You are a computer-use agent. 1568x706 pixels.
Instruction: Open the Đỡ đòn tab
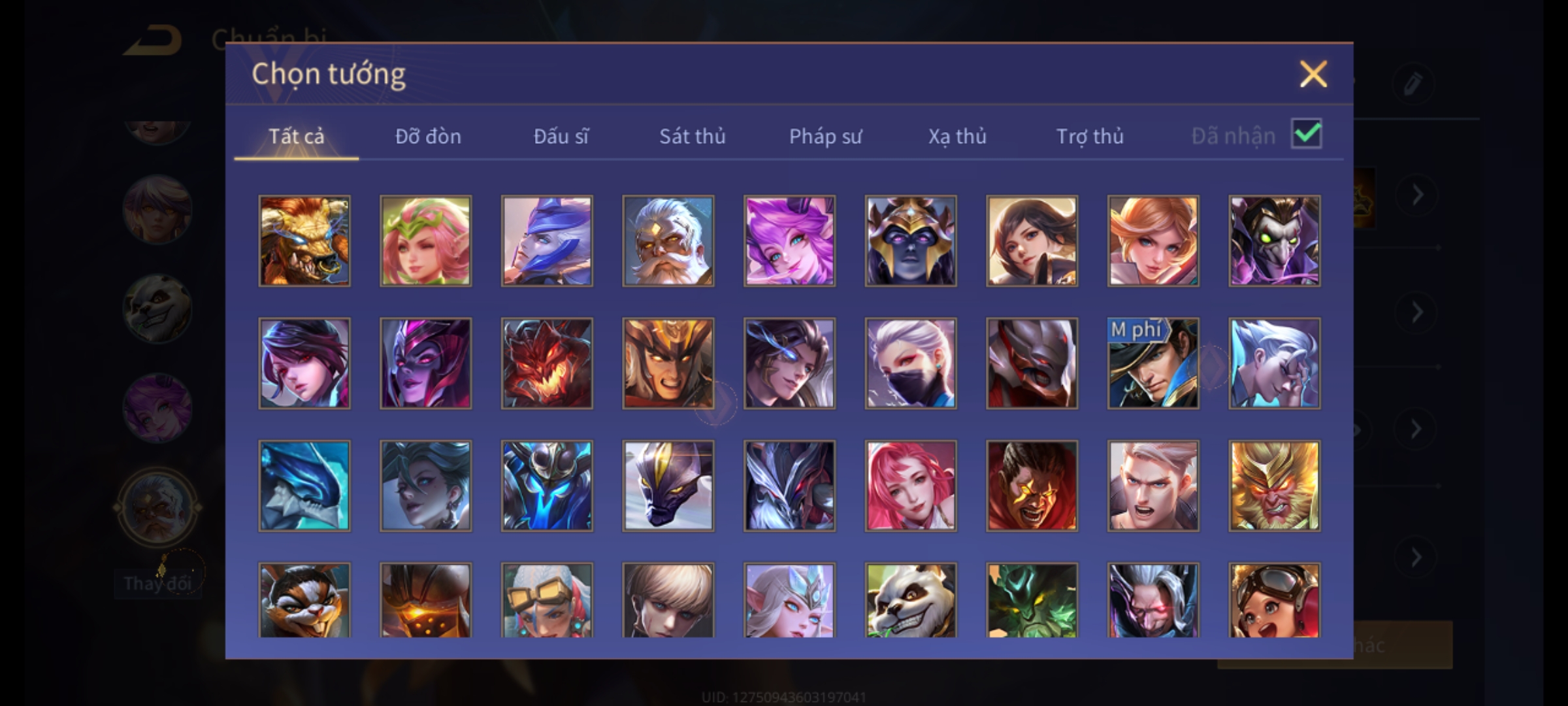428,136
